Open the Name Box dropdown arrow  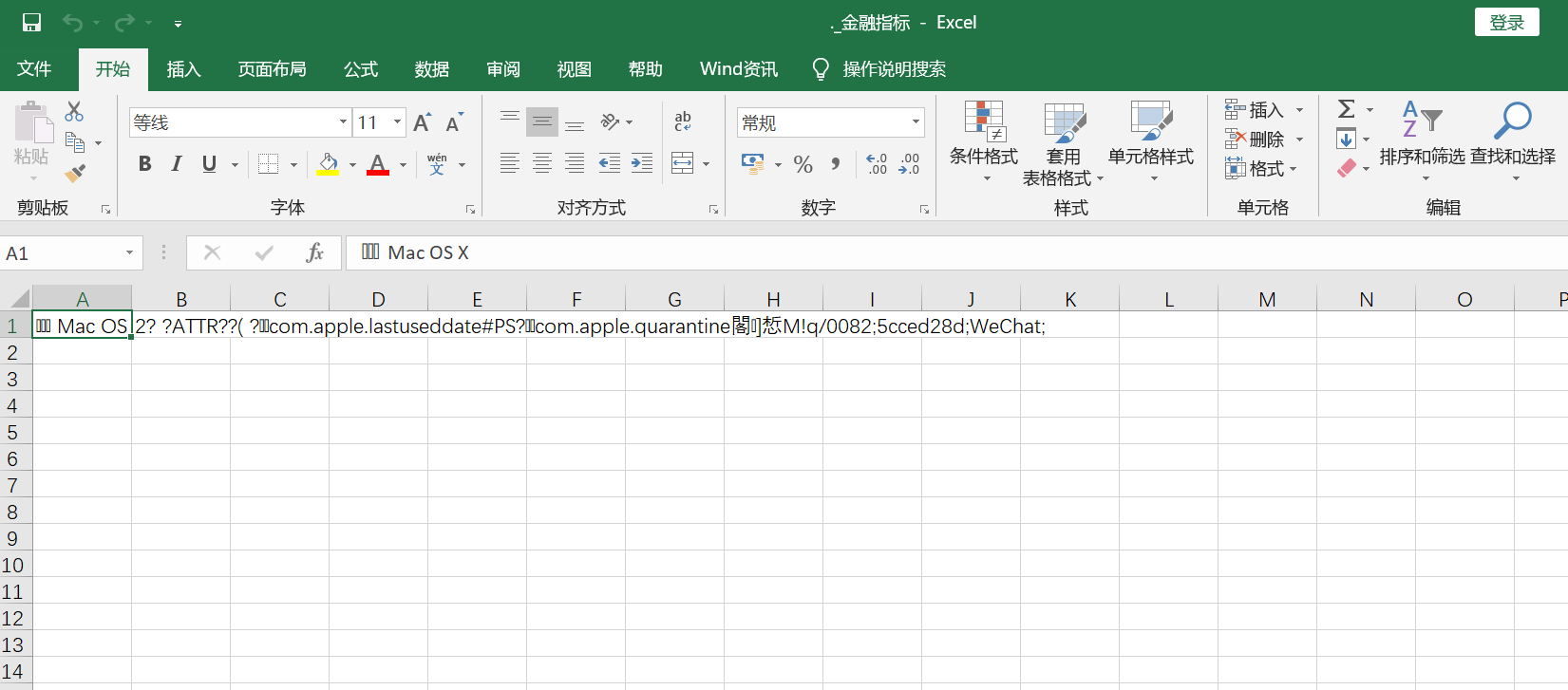tap(129, 253)
